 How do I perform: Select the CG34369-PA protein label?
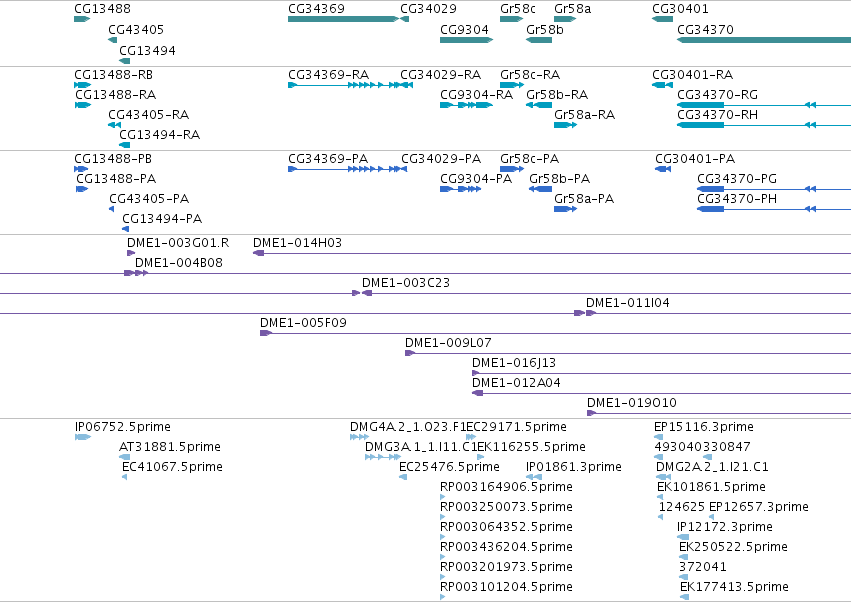328,159
